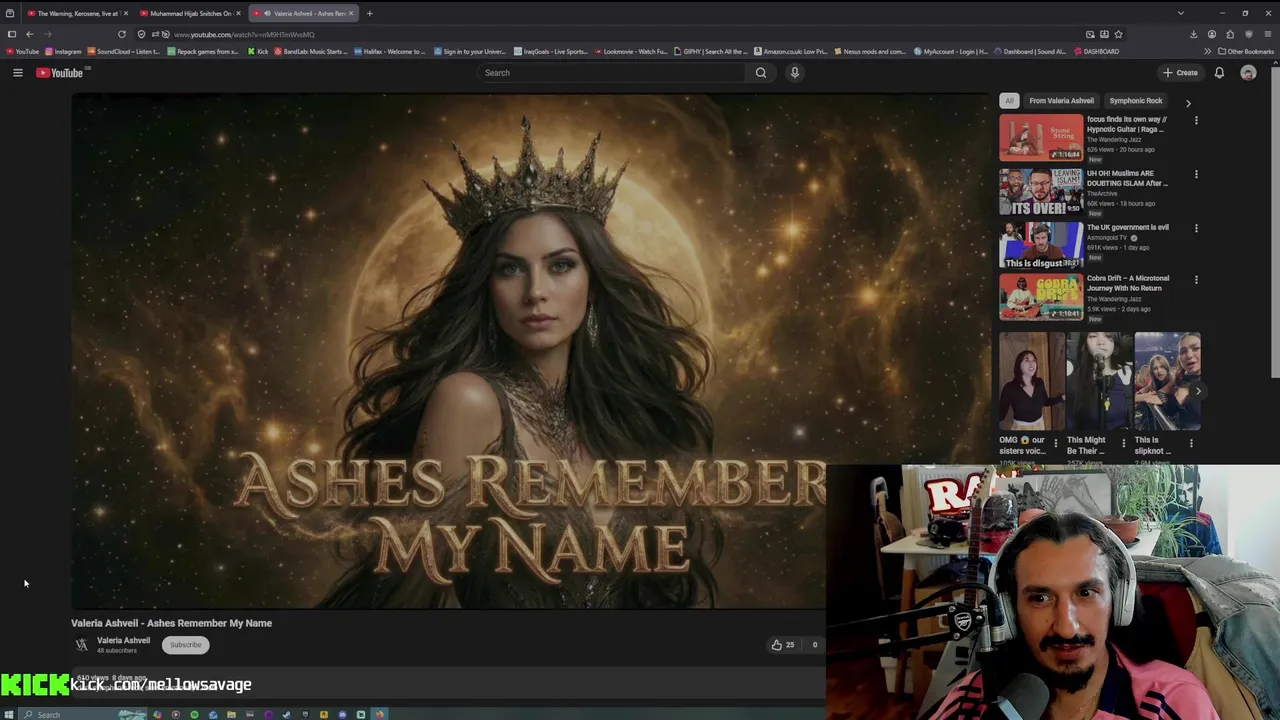1280x720 pixels.
Task: Open options for the UK government video
Action: click(x=1196, y=228)
